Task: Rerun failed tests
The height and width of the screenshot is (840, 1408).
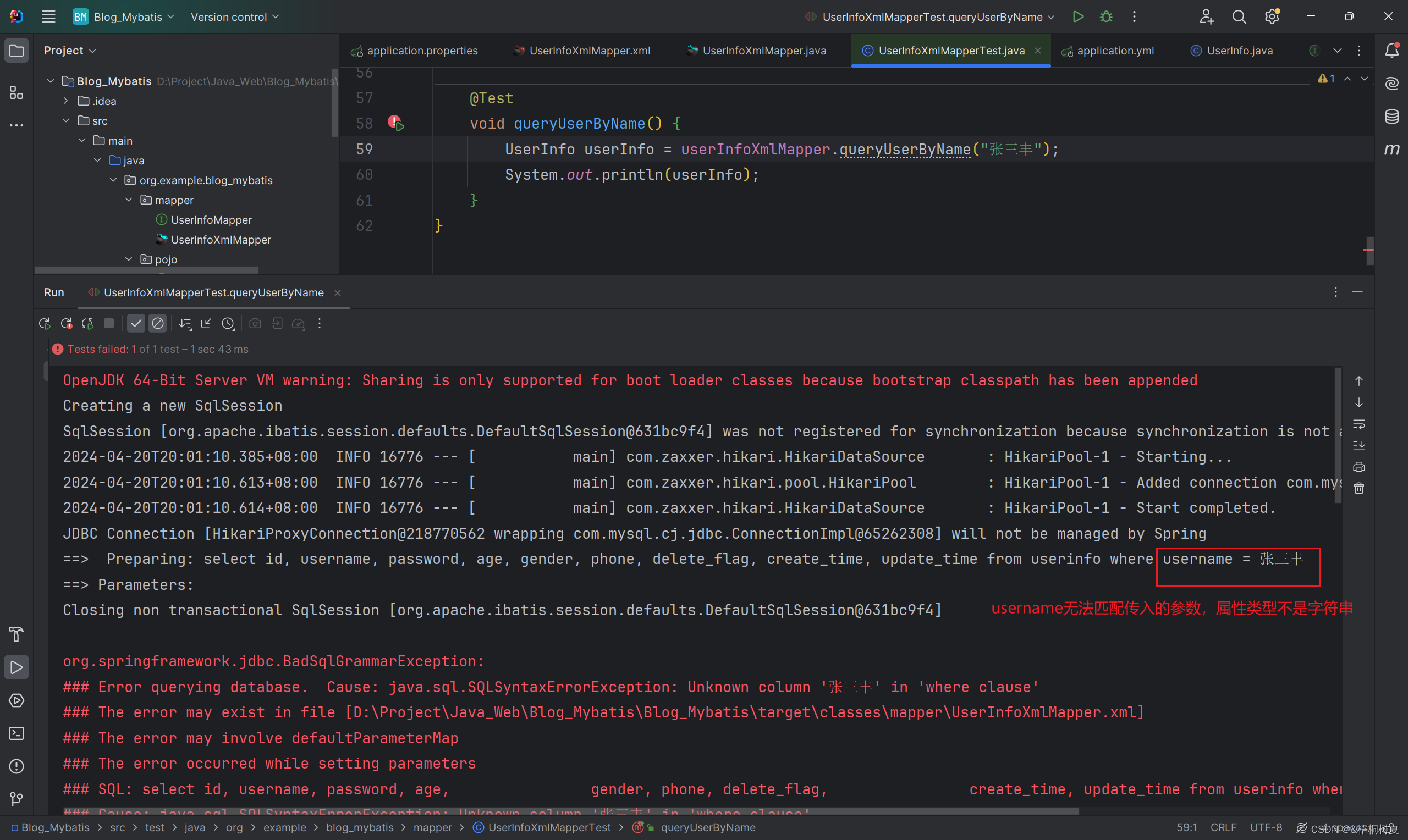Action: (x=65, y=323)
